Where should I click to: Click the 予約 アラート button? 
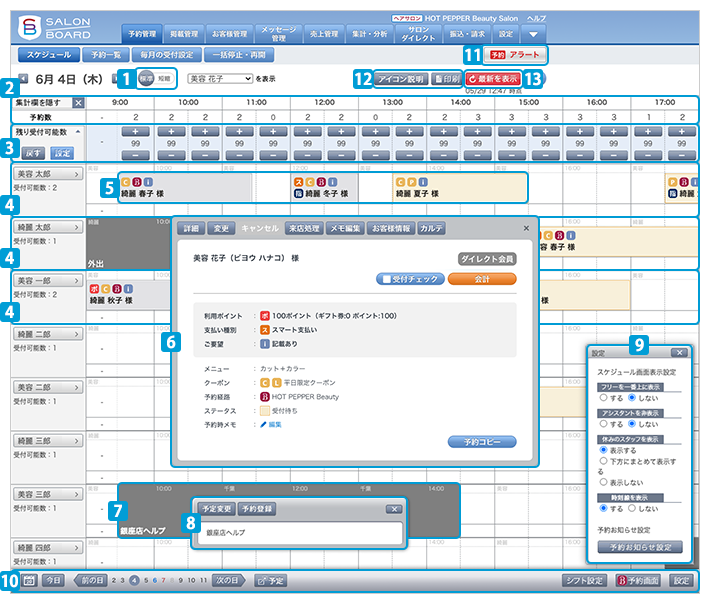(515, 55)
